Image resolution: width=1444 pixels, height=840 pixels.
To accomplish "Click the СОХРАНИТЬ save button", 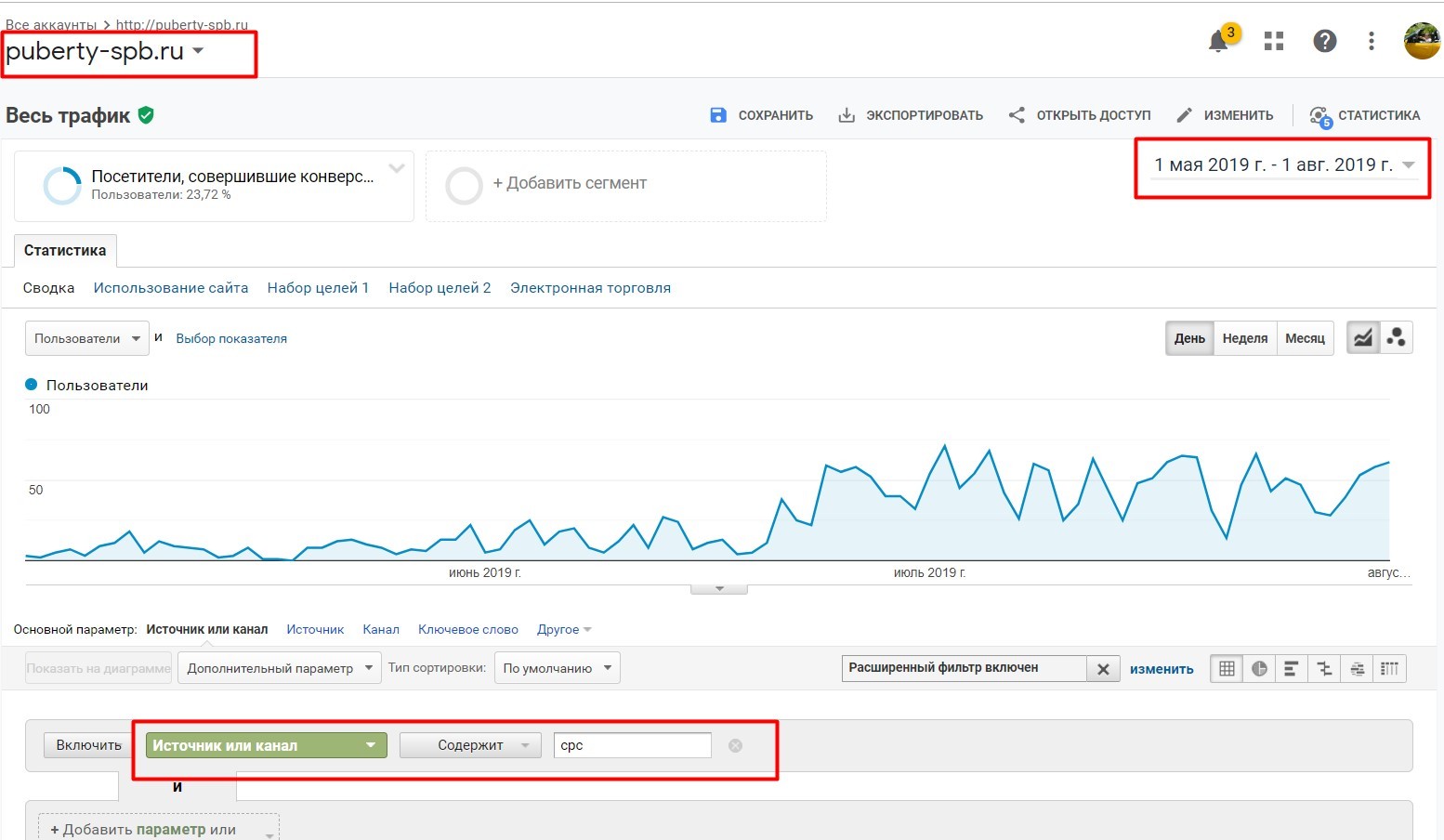I will pos(761,115).
